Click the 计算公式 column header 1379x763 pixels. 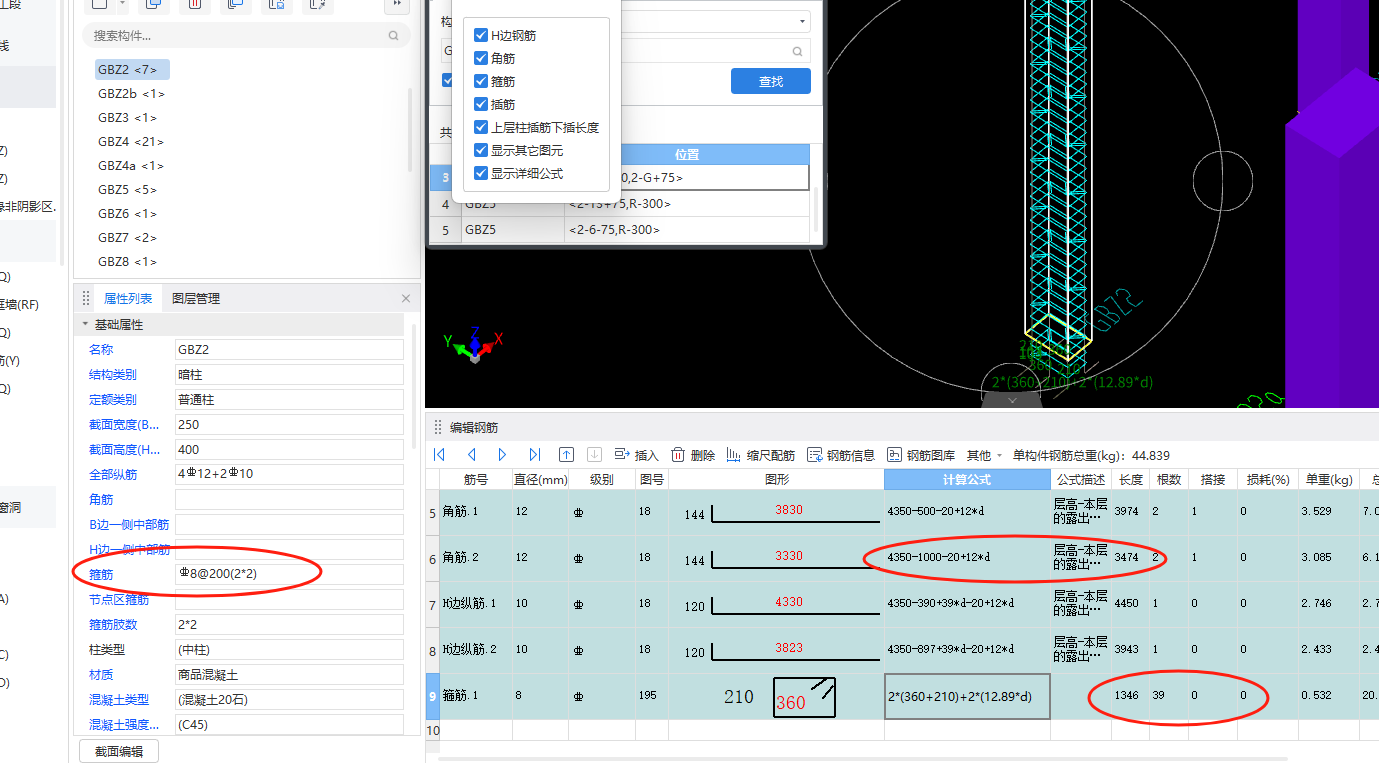(967, 479)
